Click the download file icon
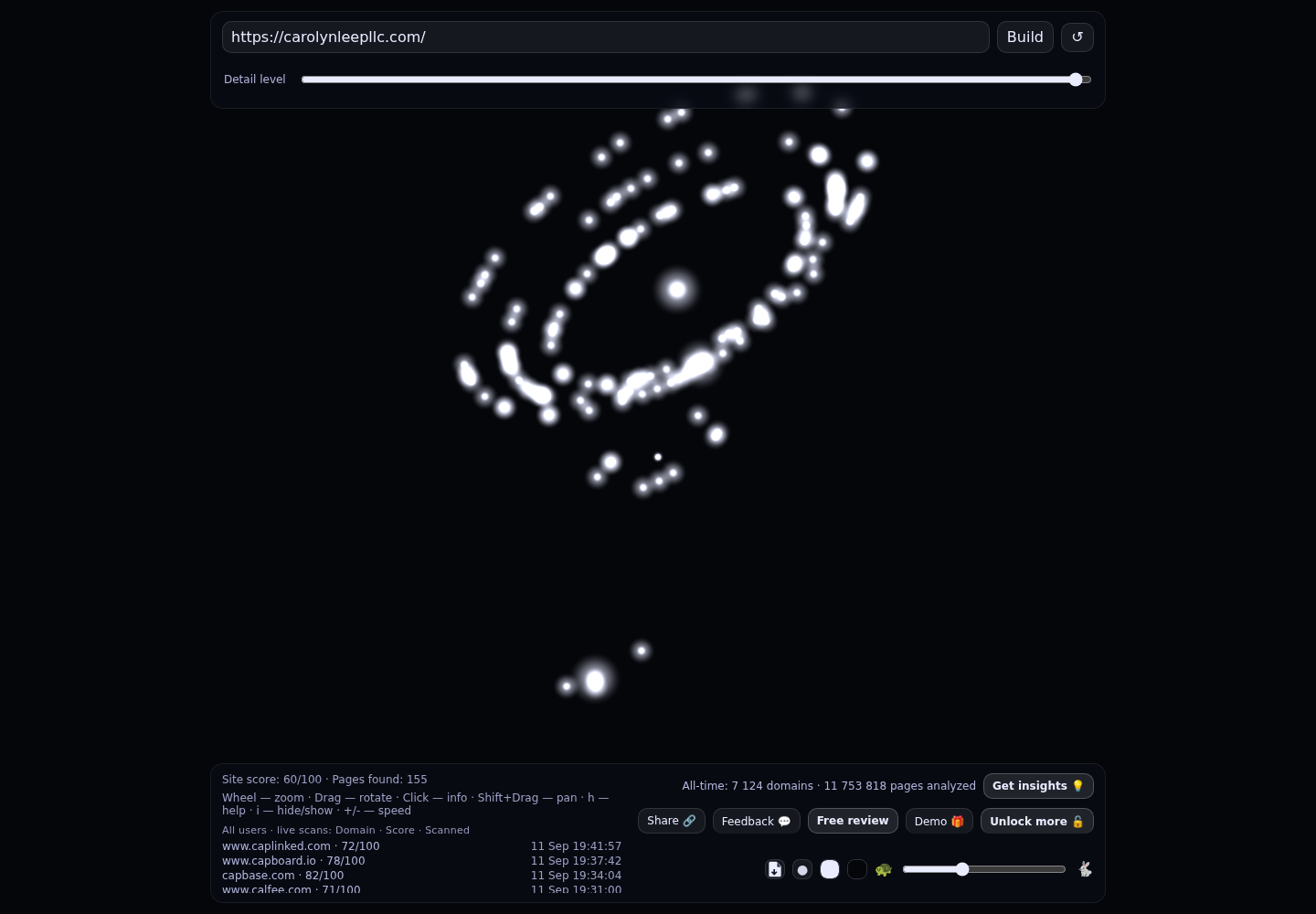Viewport: 1316px width, 914px height. point(775,869)
